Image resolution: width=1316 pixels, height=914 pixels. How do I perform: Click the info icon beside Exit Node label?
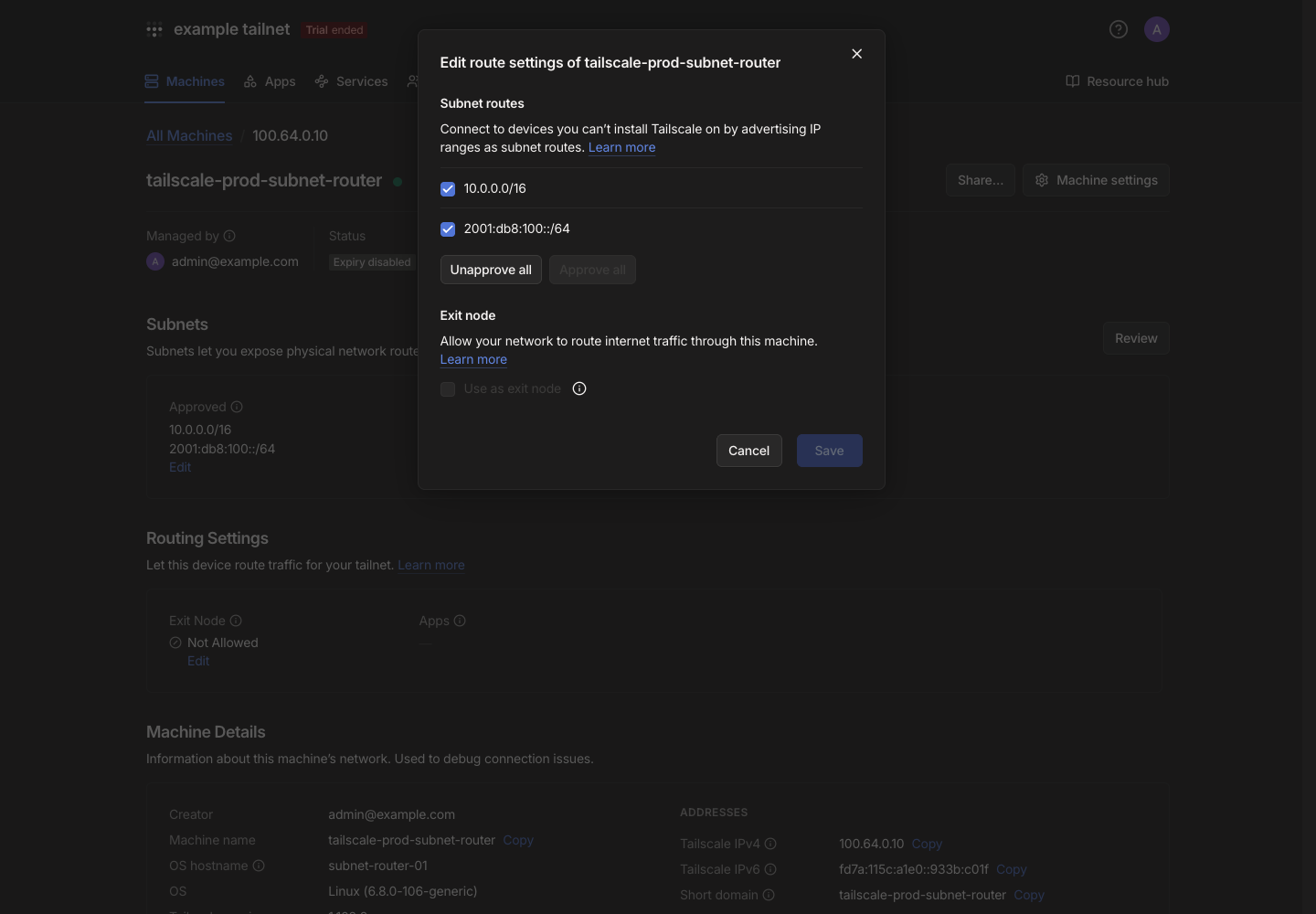(x=236, y=621)
